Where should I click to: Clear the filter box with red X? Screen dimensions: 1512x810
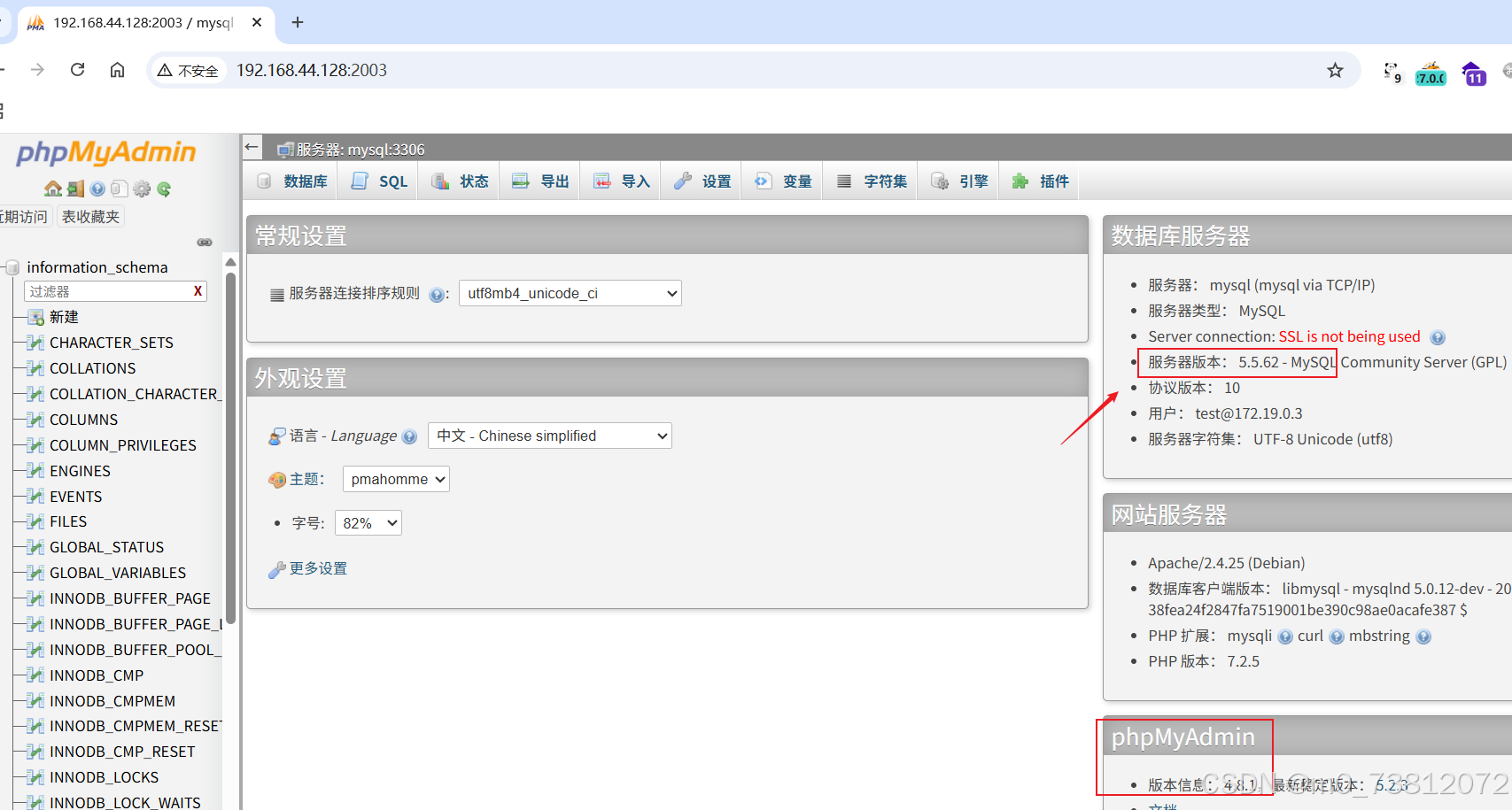(x=198, y=291)
